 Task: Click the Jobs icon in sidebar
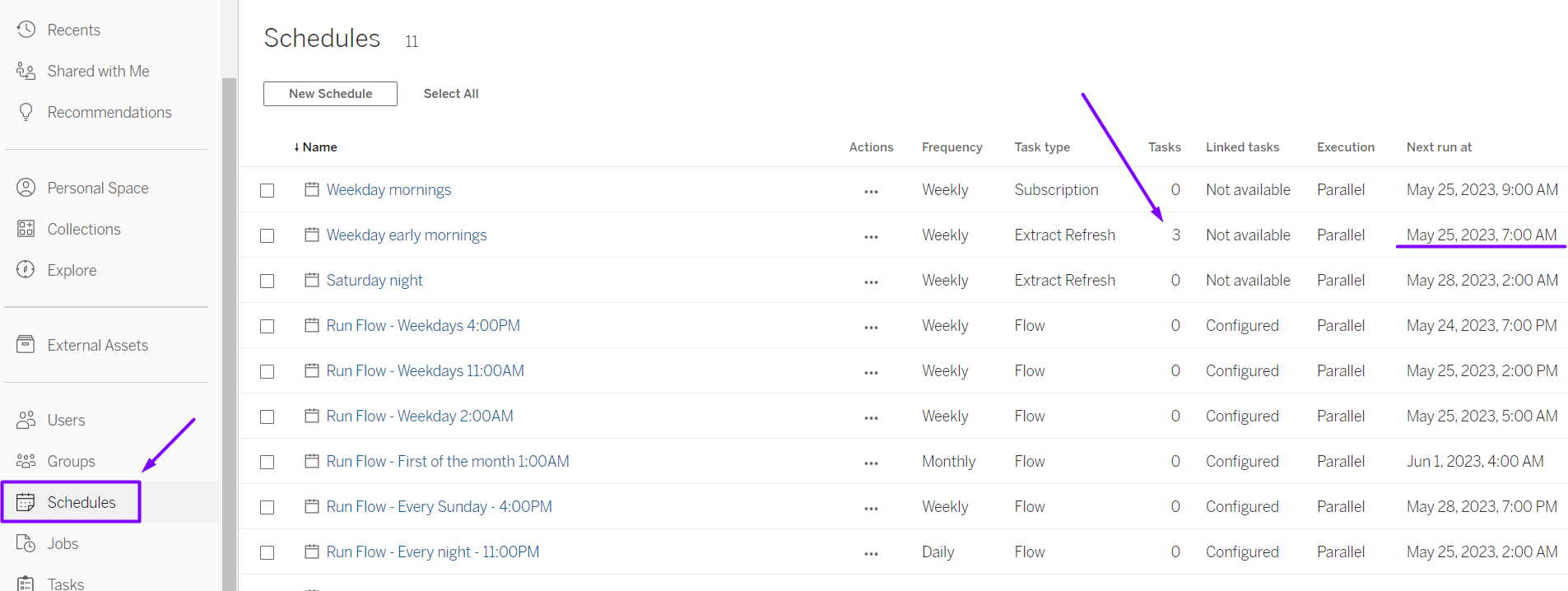point(26,543)
